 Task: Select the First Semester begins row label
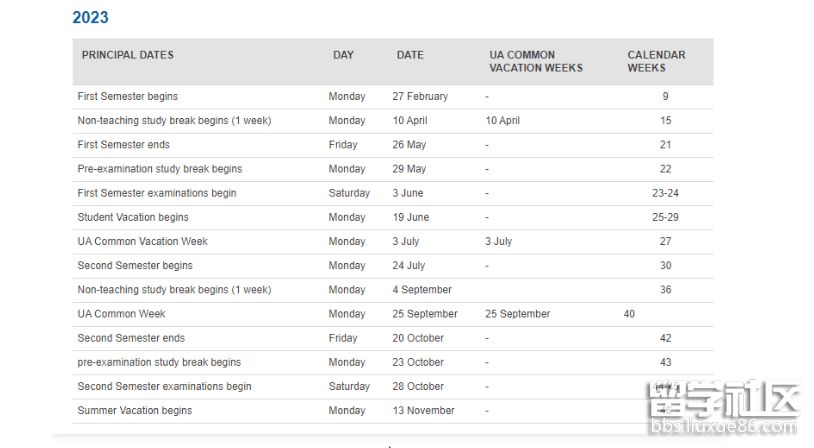point(128,97)
